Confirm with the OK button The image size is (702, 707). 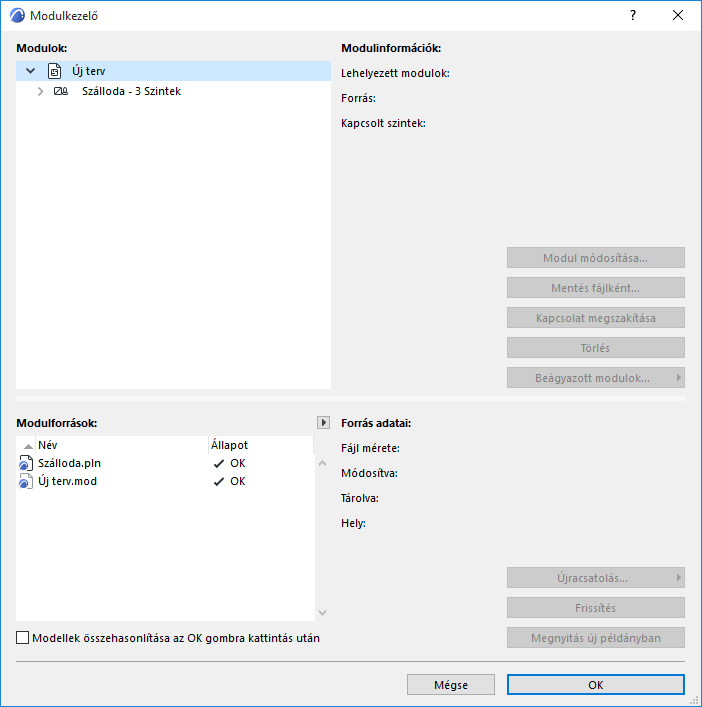pos(596,685)
